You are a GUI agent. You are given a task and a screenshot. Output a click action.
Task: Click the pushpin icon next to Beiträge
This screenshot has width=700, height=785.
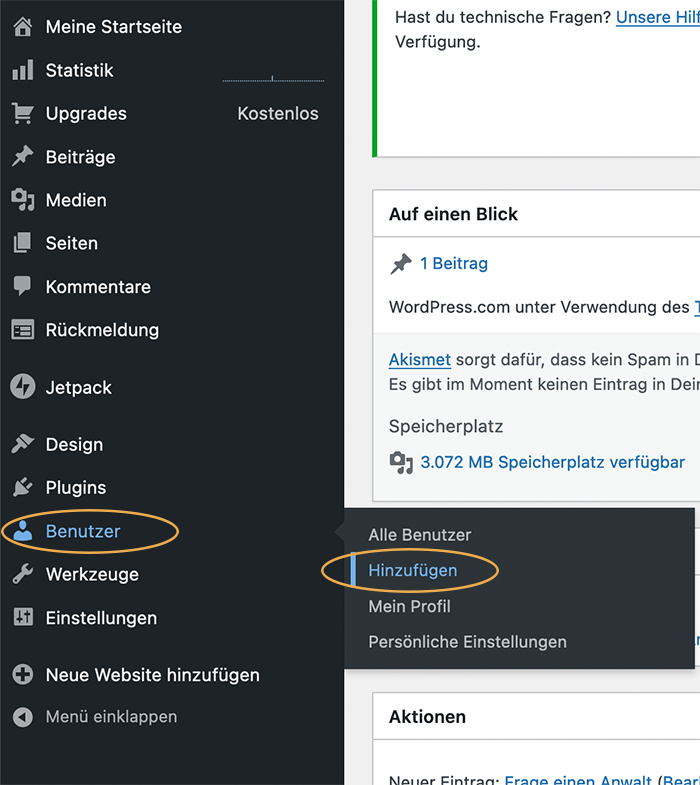[x=23, y=157]
